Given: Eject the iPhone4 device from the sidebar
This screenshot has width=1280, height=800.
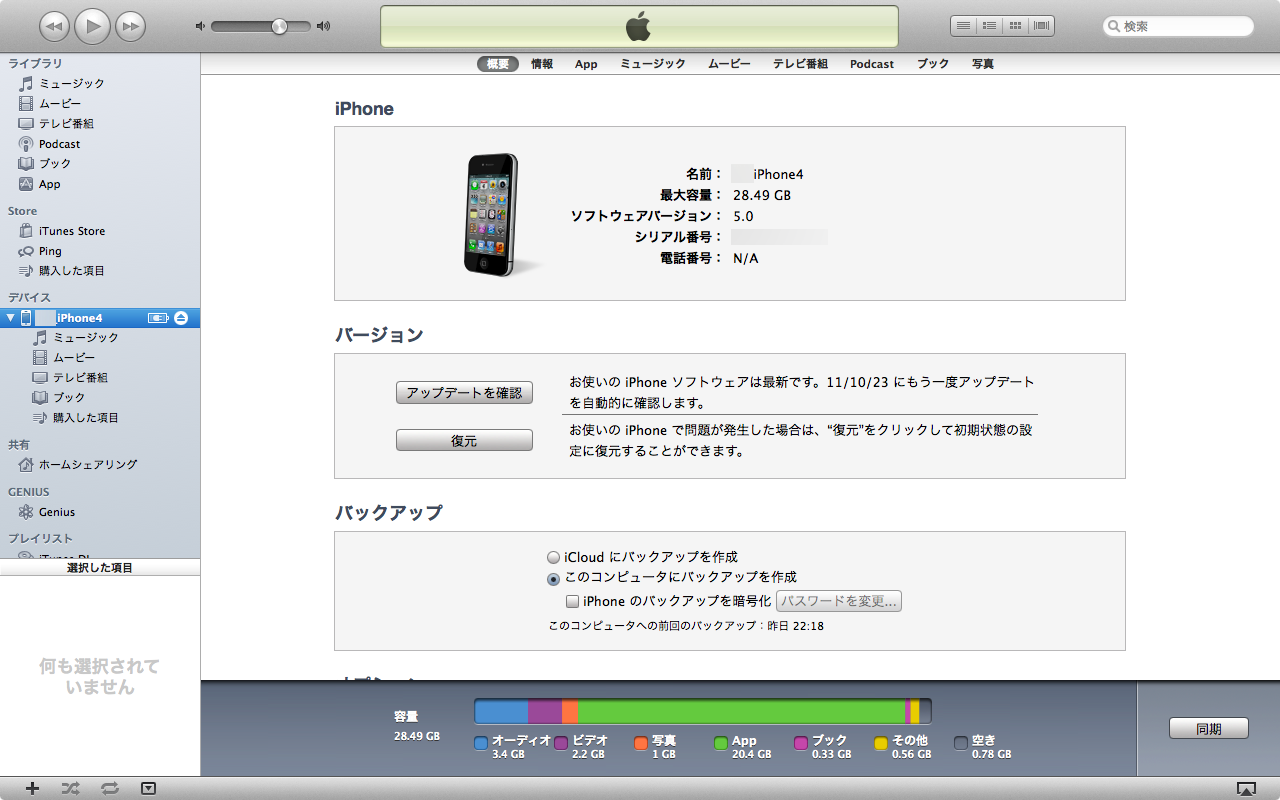Looking at the screenshot, I should (x=181, y=318).
